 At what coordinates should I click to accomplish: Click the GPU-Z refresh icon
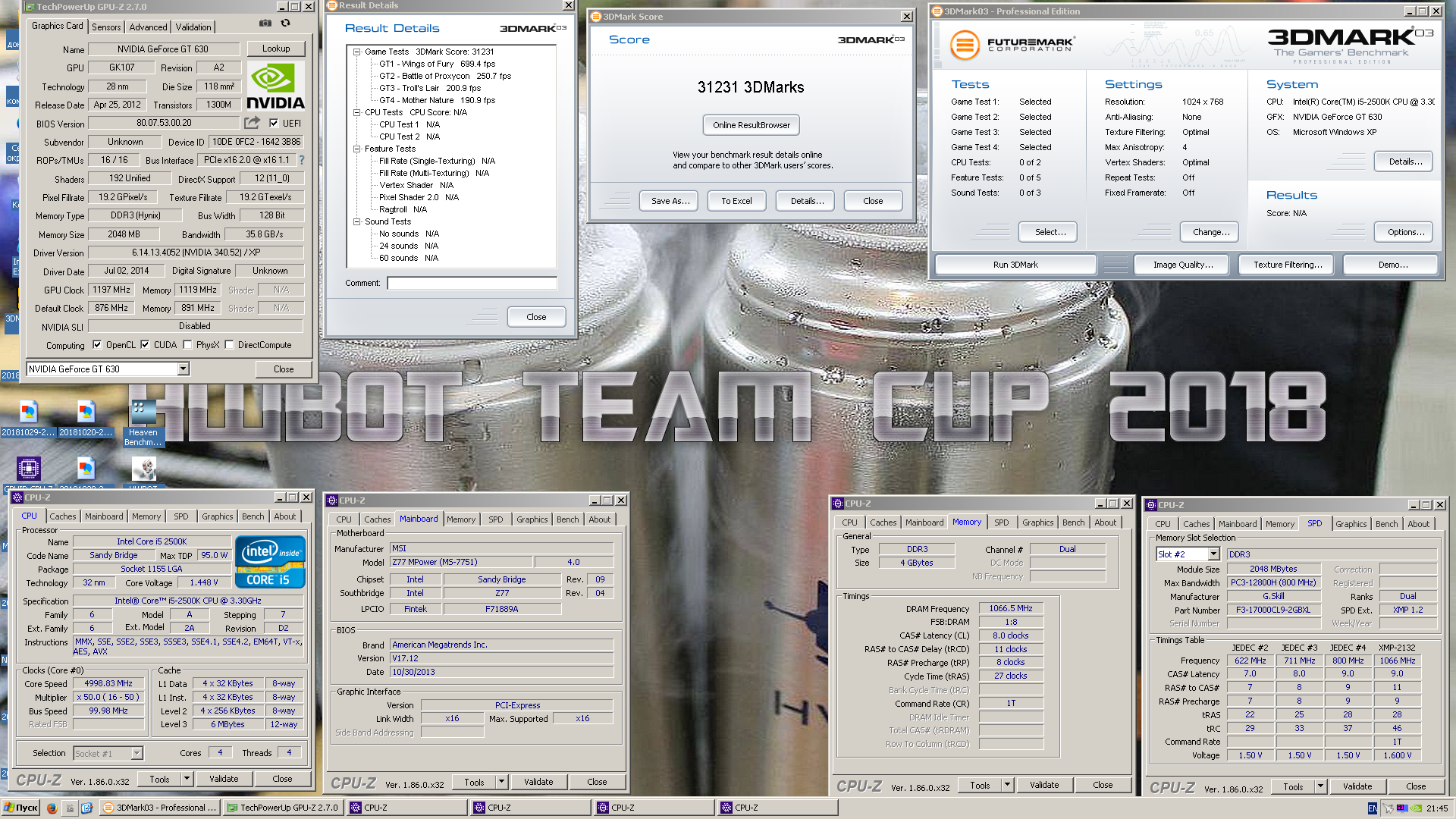coord(285,23)
